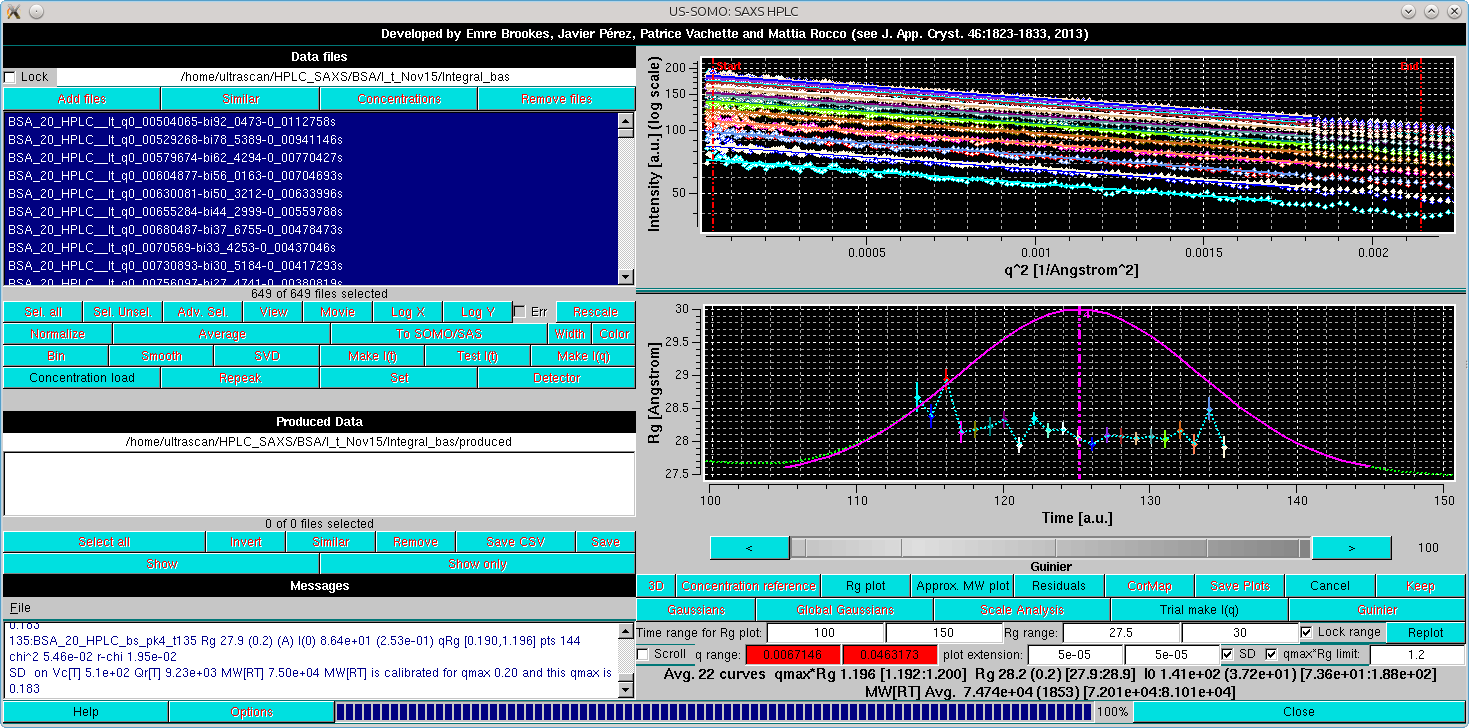Viewport: 1469px width, 728px height.
Task: Click the SVD button
Action: (267, 356)
